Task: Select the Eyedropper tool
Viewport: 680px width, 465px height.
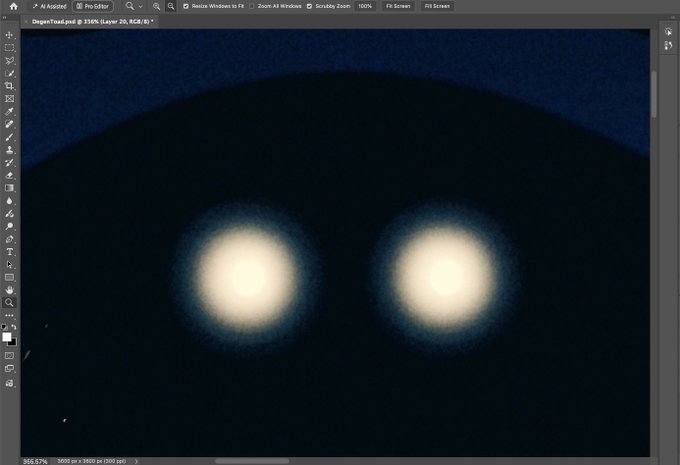Action: click(9, 111)
